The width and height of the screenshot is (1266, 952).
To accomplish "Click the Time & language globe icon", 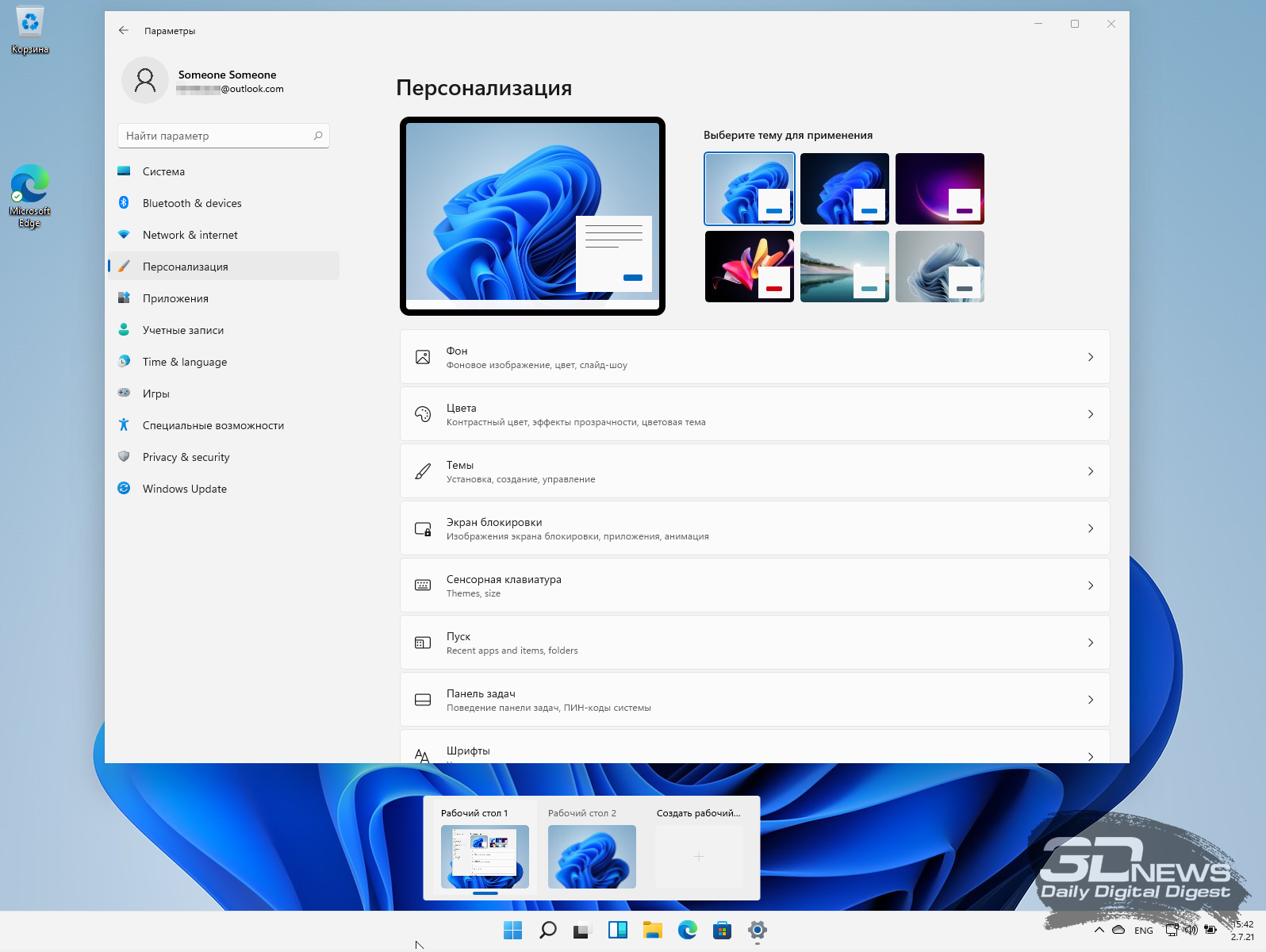I will coord(124,361).
